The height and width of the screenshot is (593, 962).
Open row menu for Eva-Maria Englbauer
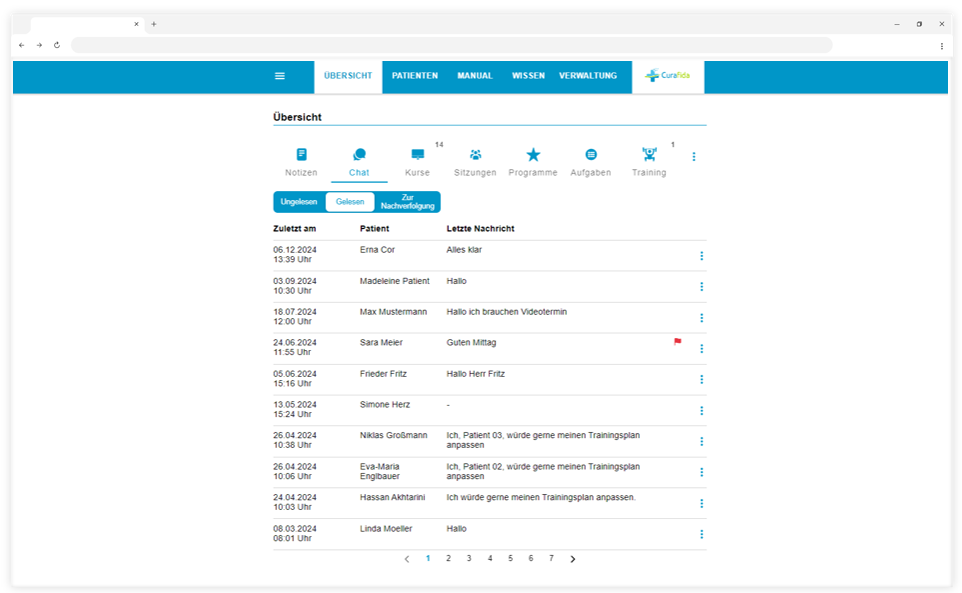701,472
